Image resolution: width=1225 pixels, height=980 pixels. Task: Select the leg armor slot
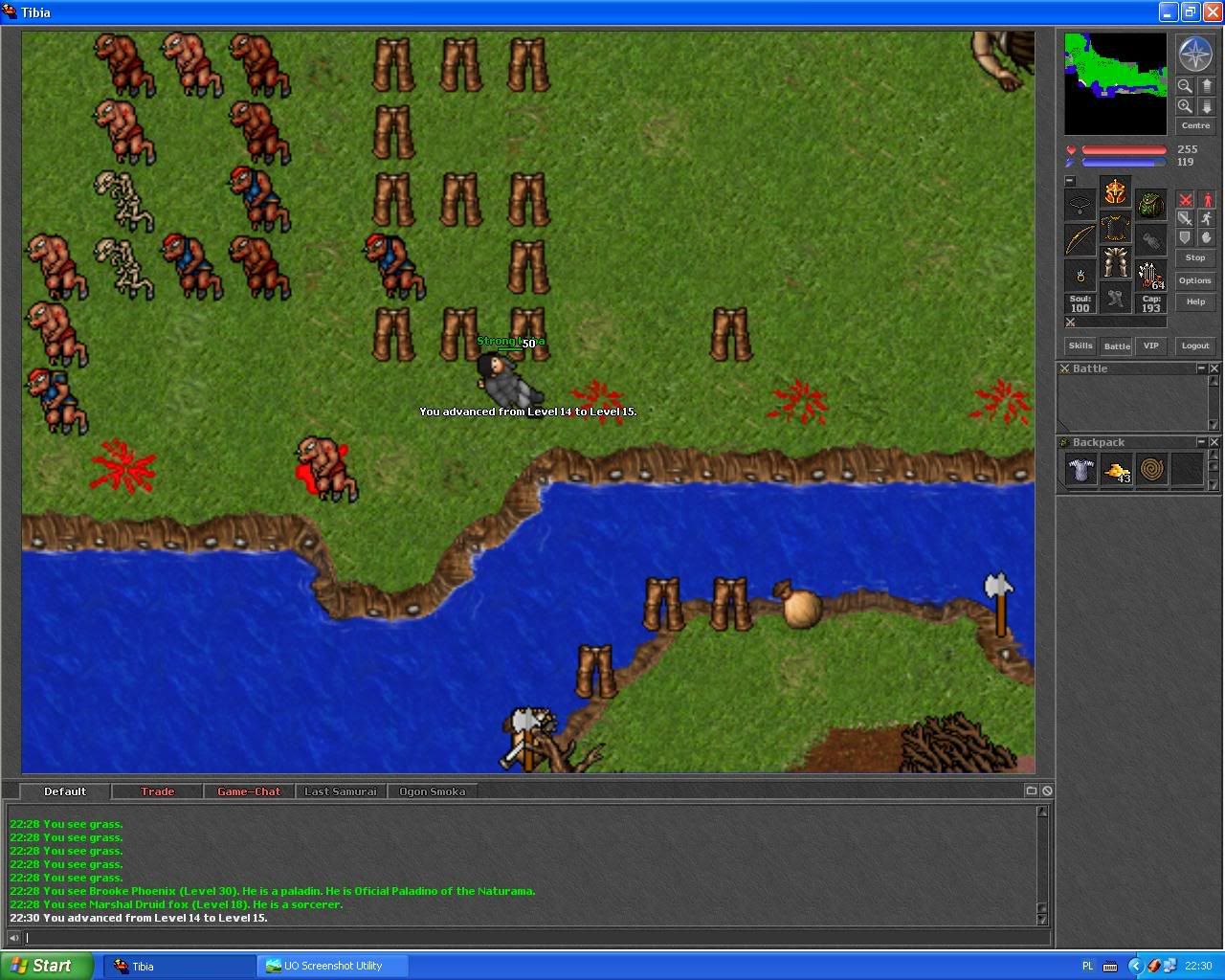click(x=1115, y=262)
